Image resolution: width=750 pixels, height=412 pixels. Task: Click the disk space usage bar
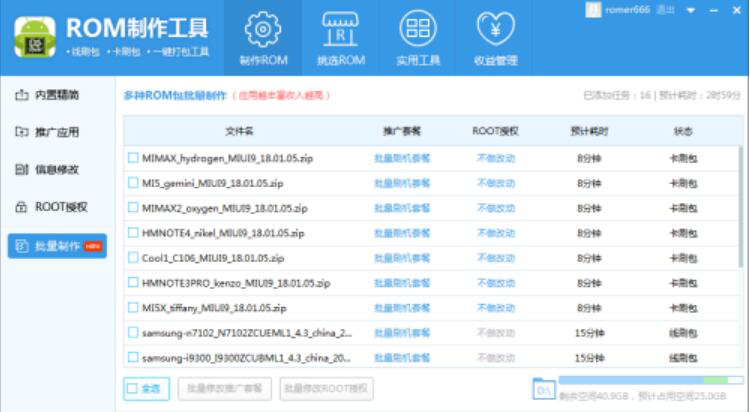click(x=651, y=380)
